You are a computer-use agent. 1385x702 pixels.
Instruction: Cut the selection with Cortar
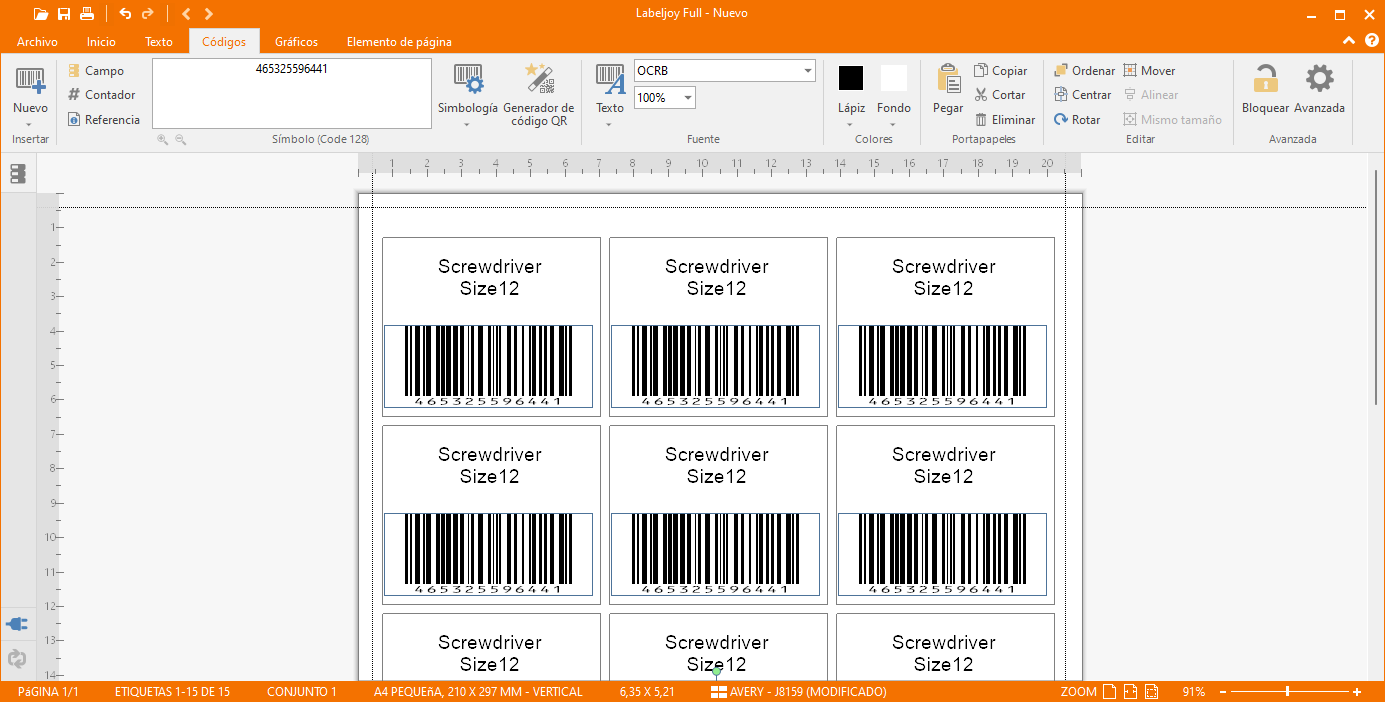click(999, 95)
